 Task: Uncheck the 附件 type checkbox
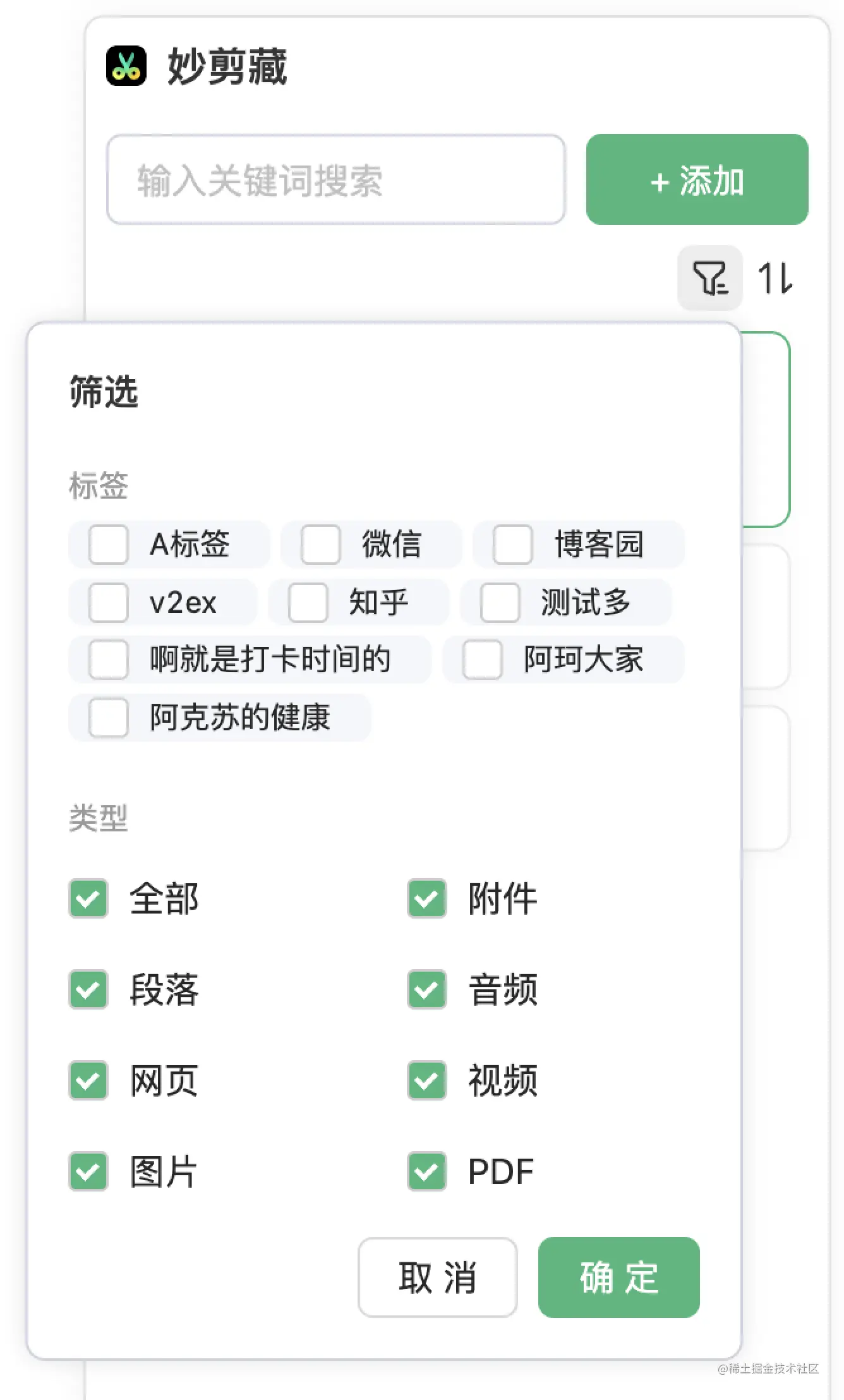427,898
